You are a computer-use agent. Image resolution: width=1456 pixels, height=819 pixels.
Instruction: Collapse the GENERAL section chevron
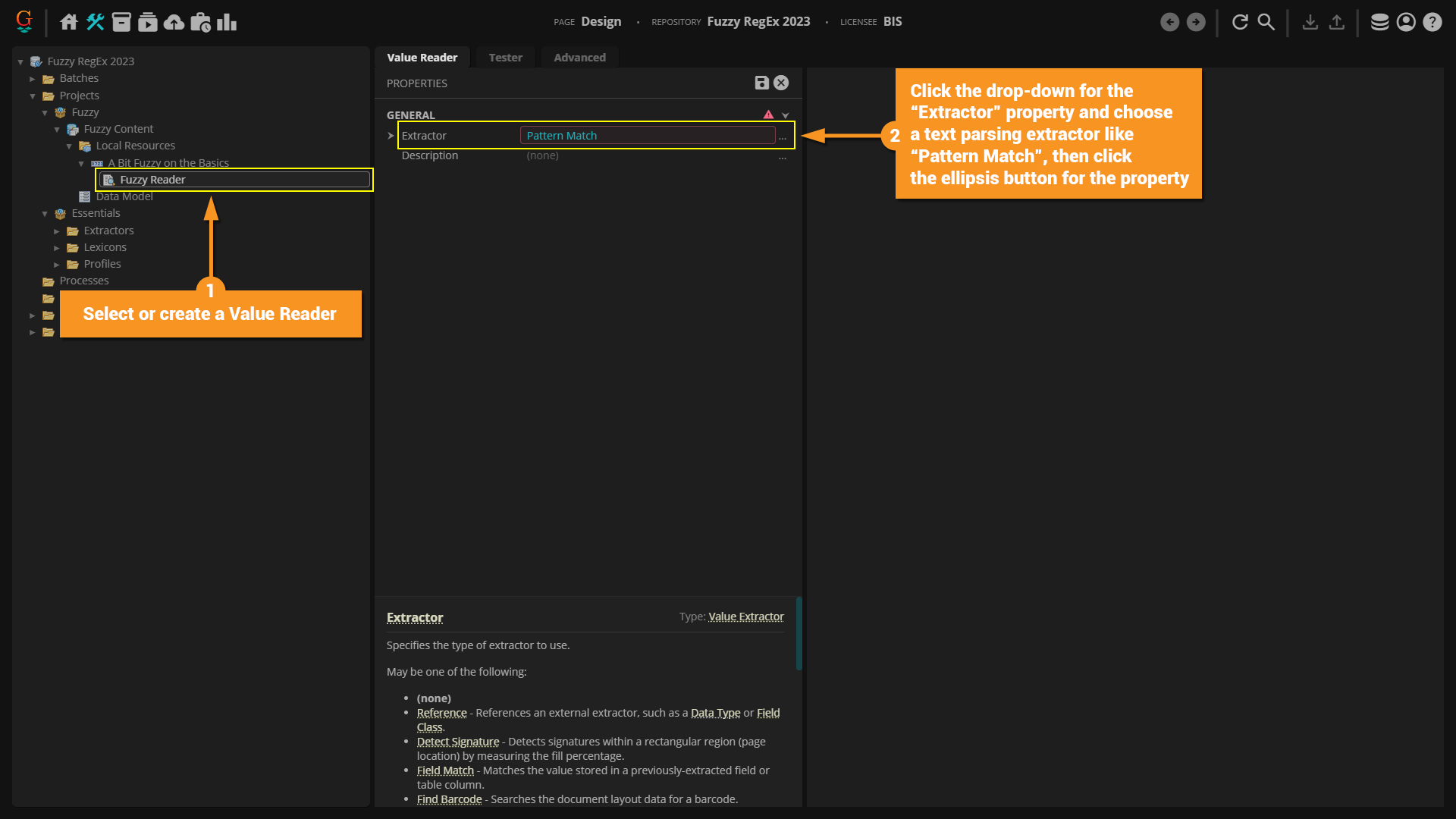786,115
